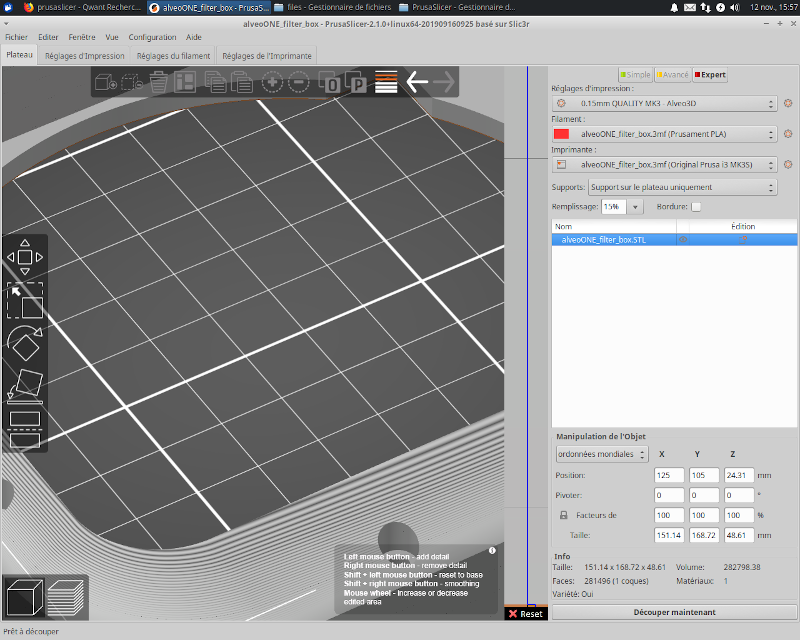Switch to Réglages du filament tab
Image resolution: width=800 pixels, height=640 pixels.
pyautogui.click(x=174, y=56)
